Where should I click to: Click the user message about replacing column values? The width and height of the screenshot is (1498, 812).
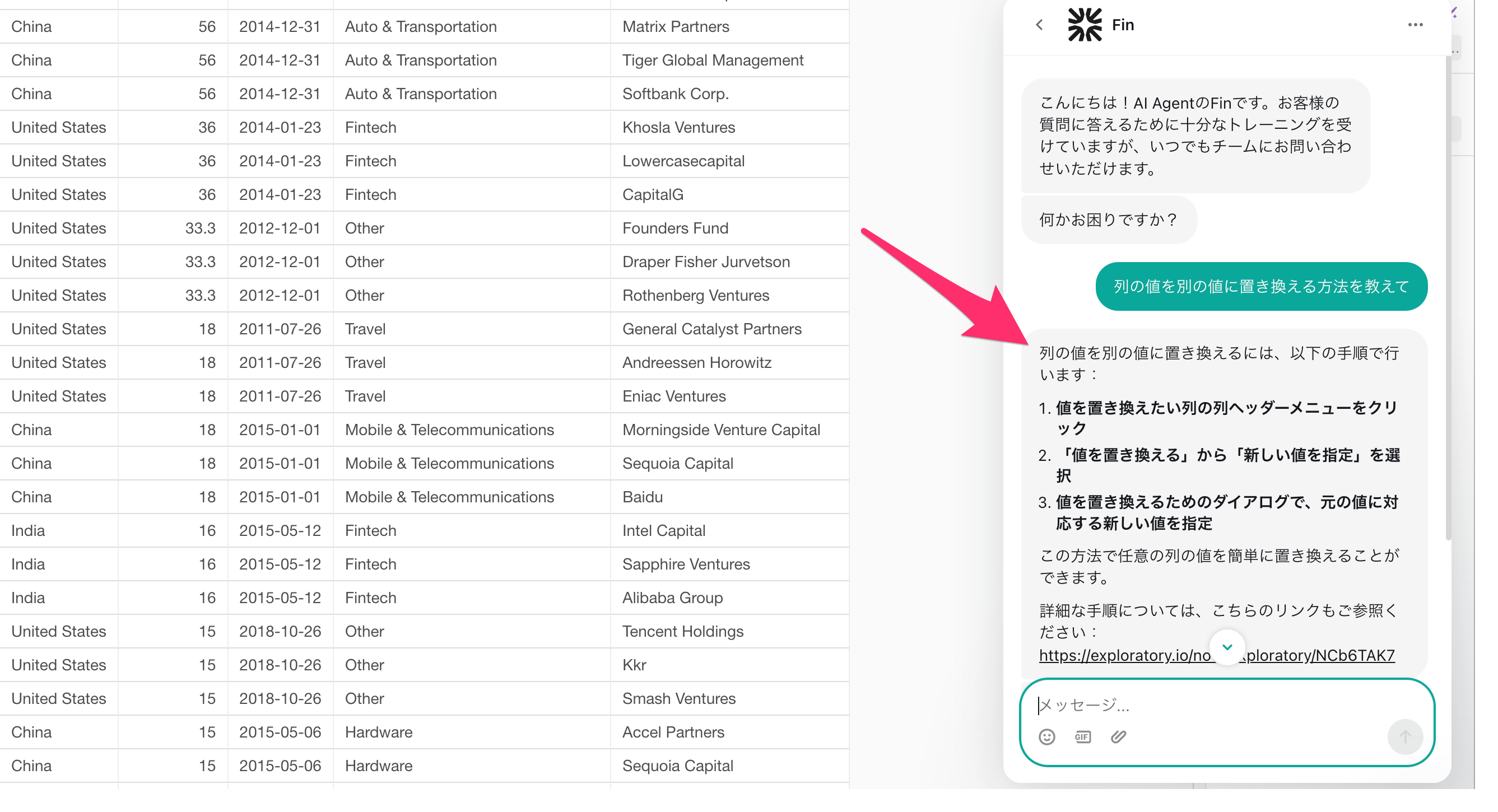click(x=1260, y=286)
